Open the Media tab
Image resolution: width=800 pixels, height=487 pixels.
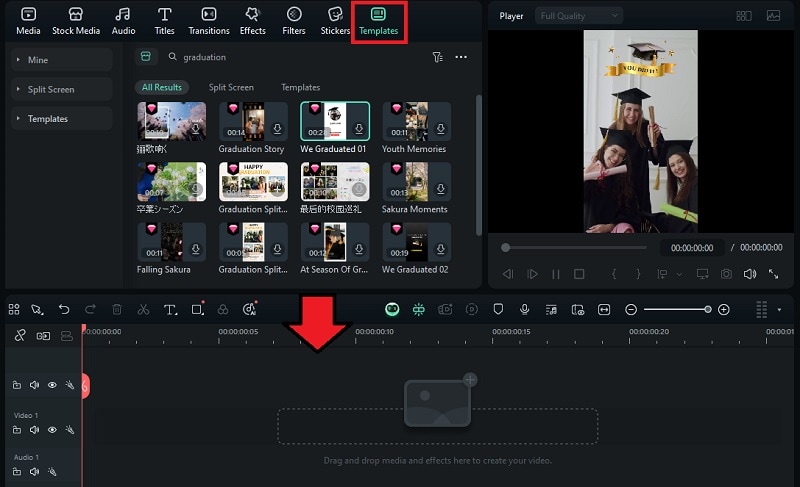click(28, 21)
